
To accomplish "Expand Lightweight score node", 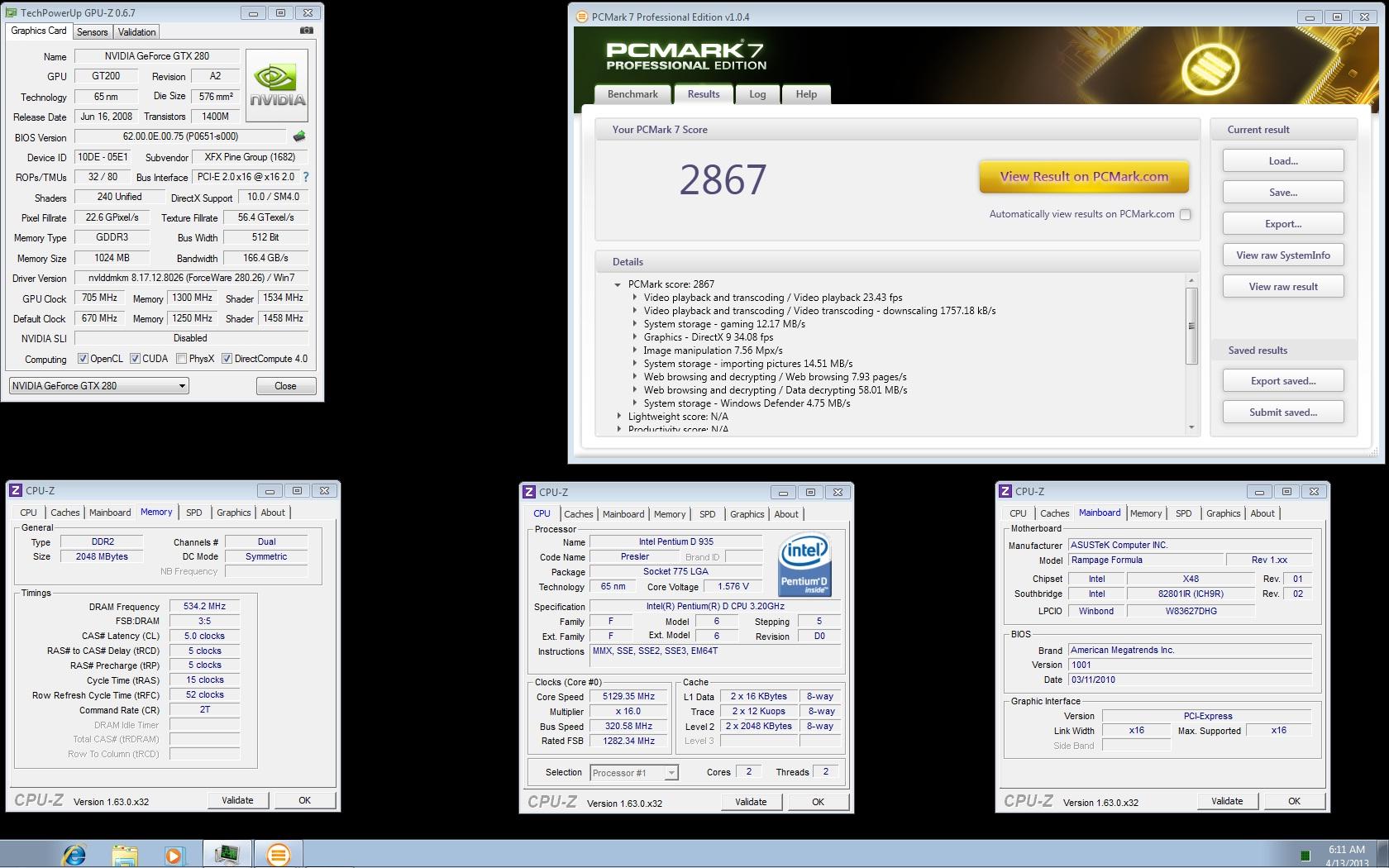I will [x=618, y=417].
